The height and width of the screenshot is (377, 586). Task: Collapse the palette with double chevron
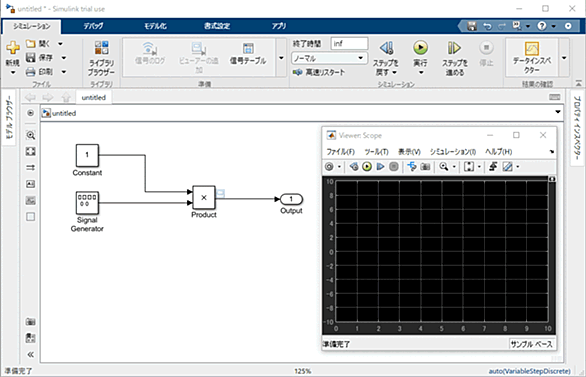pyautogui.click(x=31, y=354)
